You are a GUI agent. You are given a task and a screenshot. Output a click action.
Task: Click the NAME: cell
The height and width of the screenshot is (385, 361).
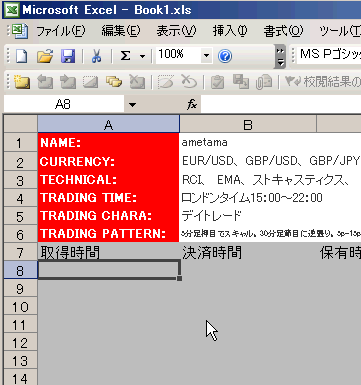[x=109, y=143]
